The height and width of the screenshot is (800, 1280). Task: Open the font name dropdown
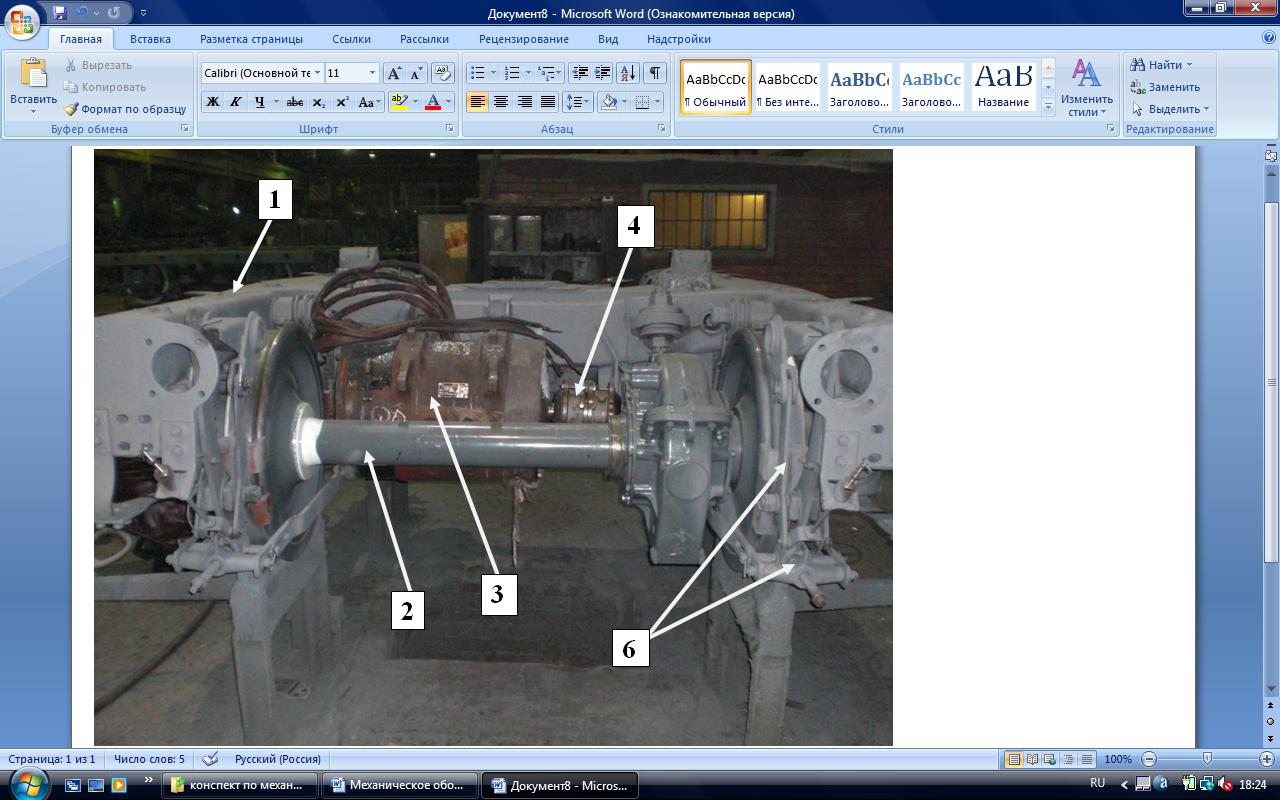(x=318, y=73)
